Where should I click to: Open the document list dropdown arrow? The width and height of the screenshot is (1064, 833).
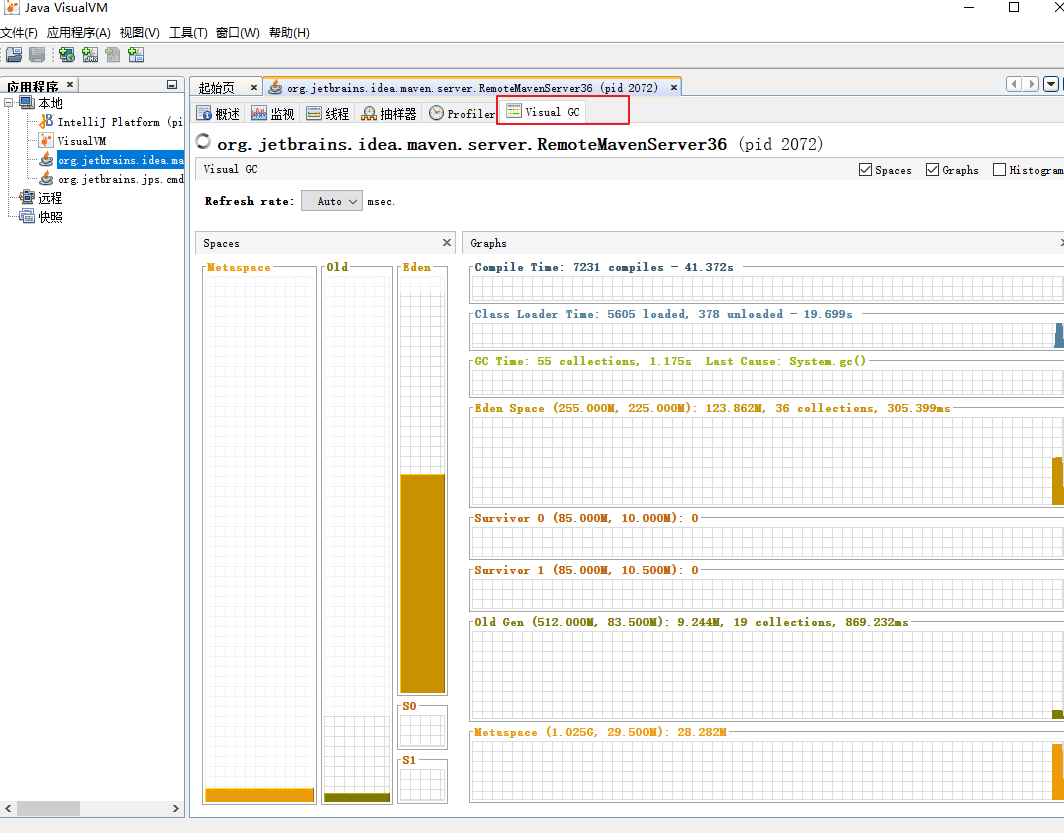pos(1051,84)
